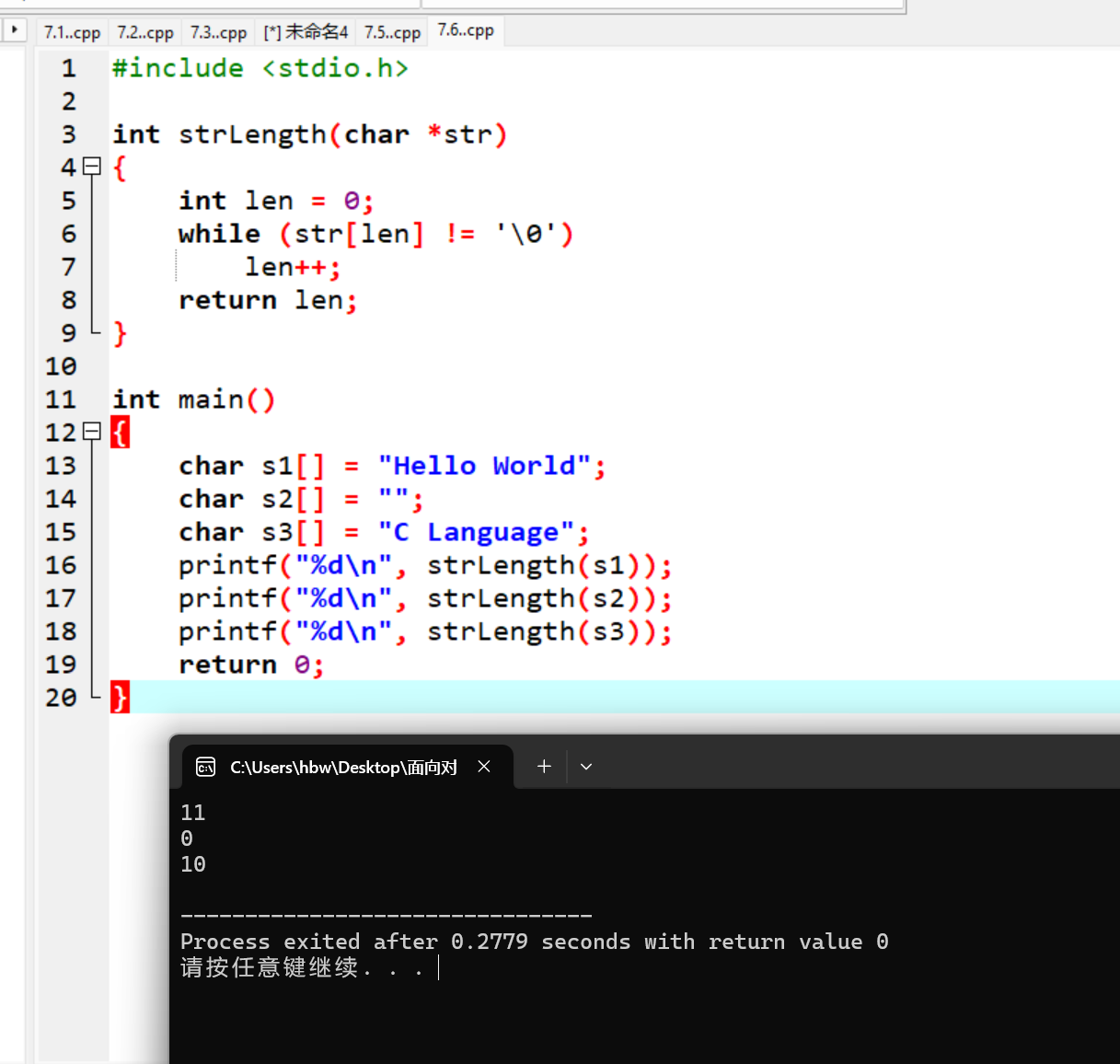Click the highlighted closing brace on line 20
1120x1064 pixels.
(120, 698)
